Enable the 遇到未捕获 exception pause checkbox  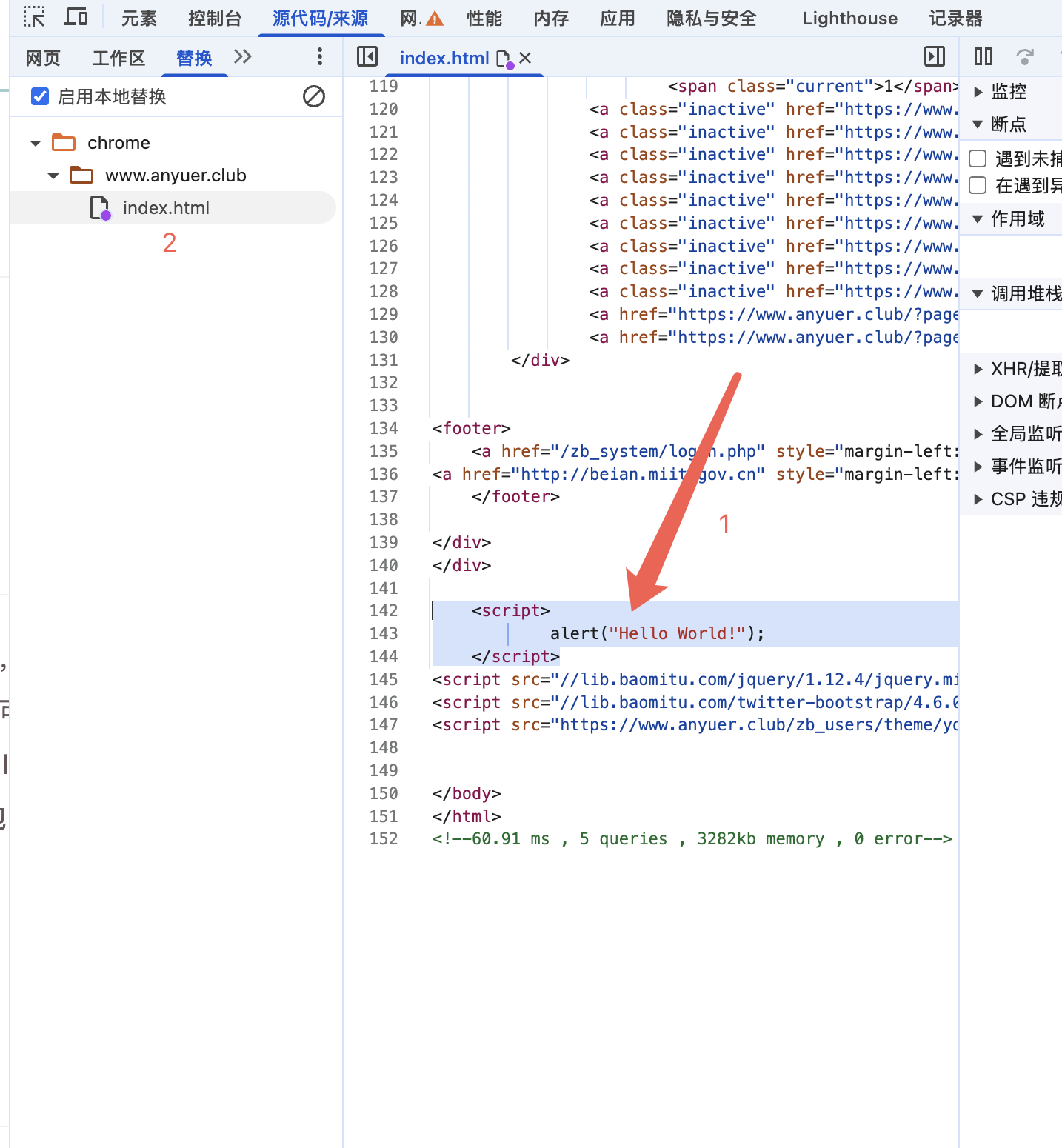(x=978, y=158)
